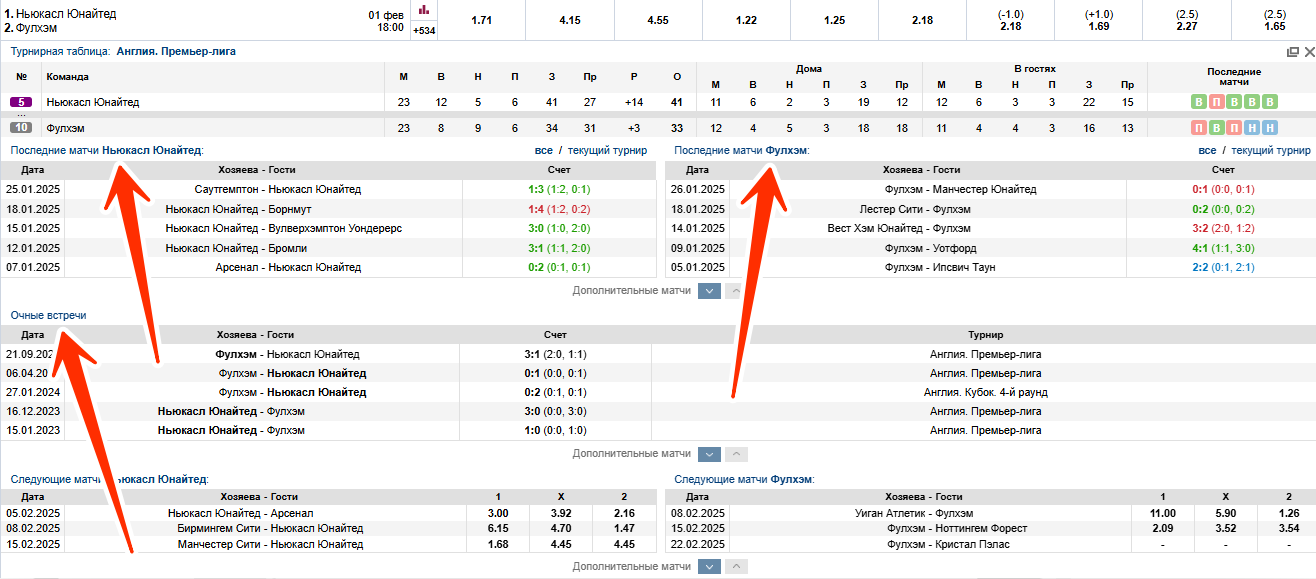Open the Ньюкасл Юнайтед - Бромли match row

[236, 248]
